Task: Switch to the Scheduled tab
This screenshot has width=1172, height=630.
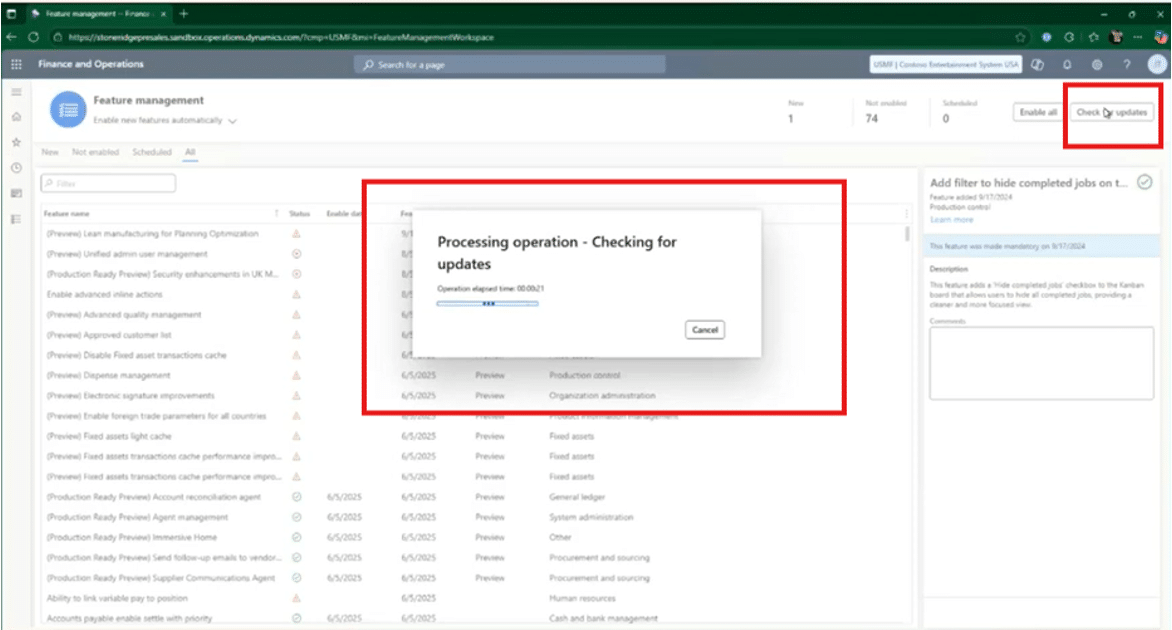Action: 152,152
